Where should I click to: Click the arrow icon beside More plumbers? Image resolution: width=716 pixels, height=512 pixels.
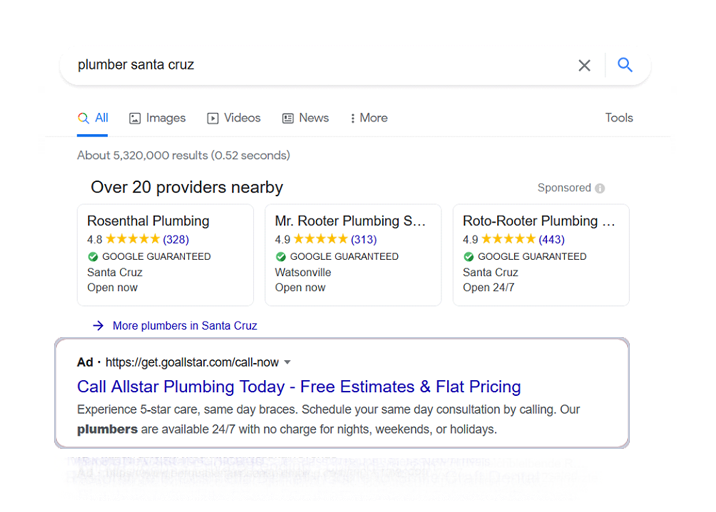click(x=98, y=326)
